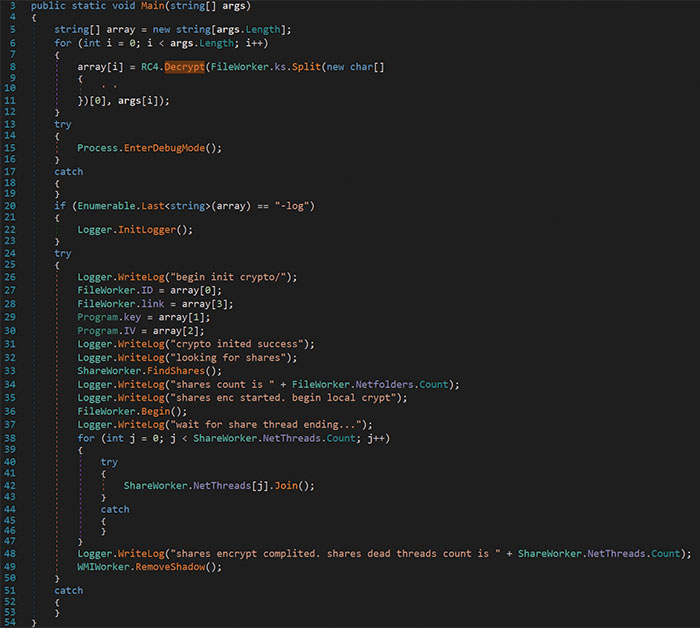Click the catch keyword after EnterDebugMode block
700x628 pixels.
pyautogui.click(x=68, y=172)
